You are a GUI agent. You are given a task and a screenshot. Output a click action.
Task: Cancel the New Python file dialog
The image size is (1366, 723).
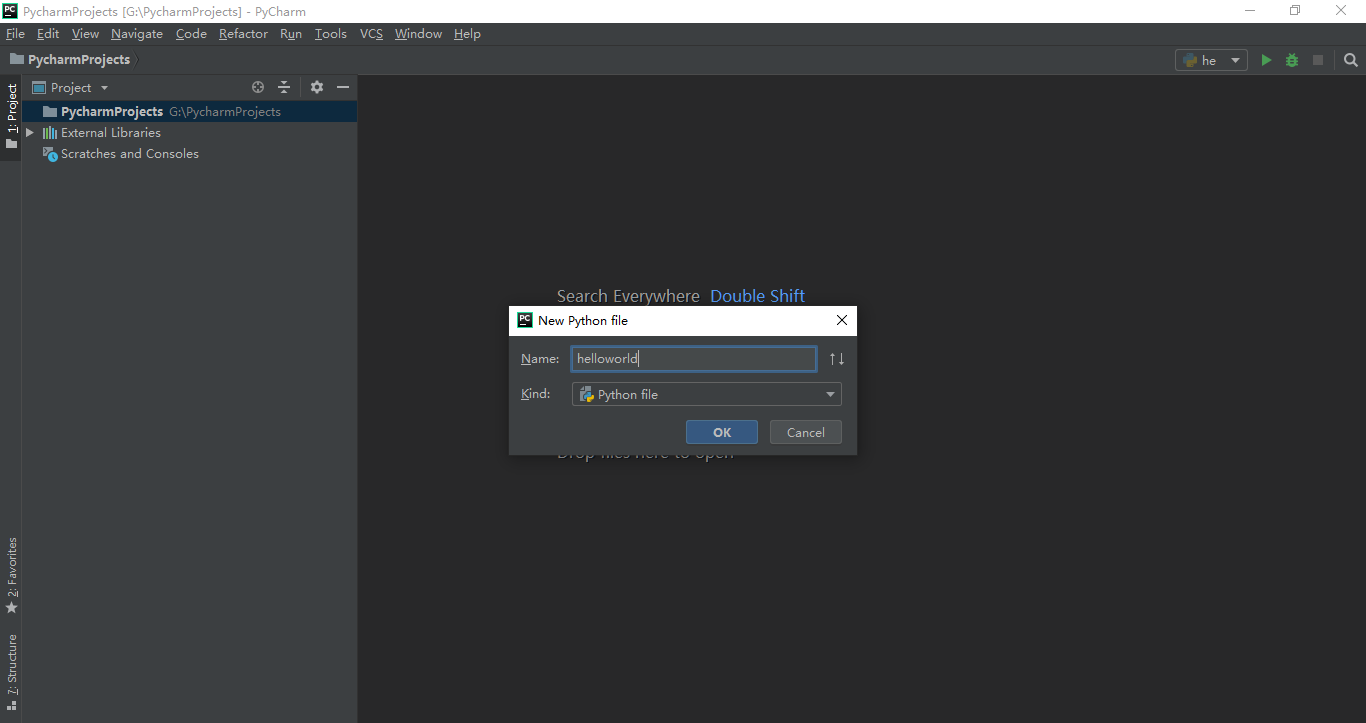coord(806,432)
